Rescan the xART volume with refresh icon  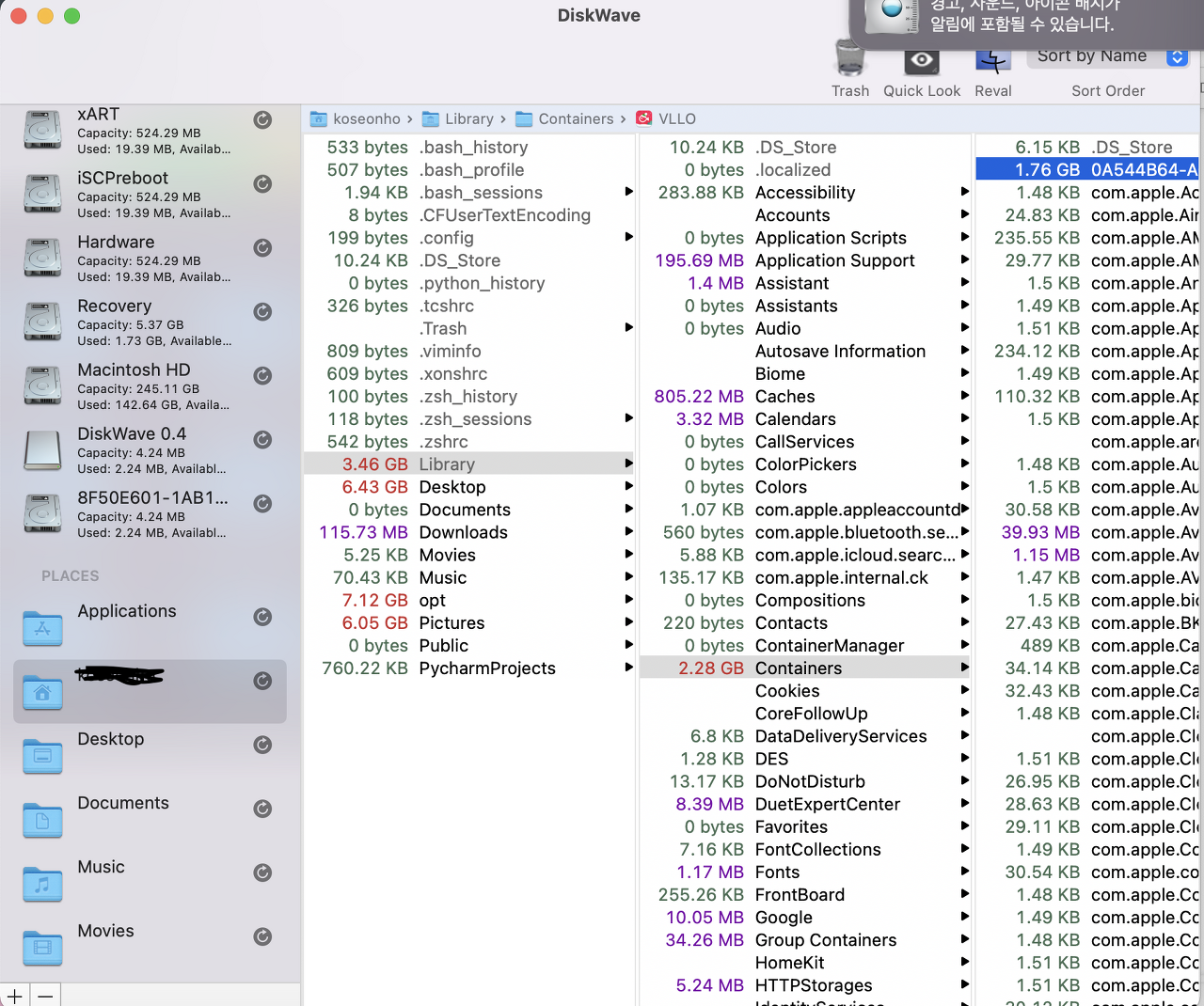[x=263, y=120]
